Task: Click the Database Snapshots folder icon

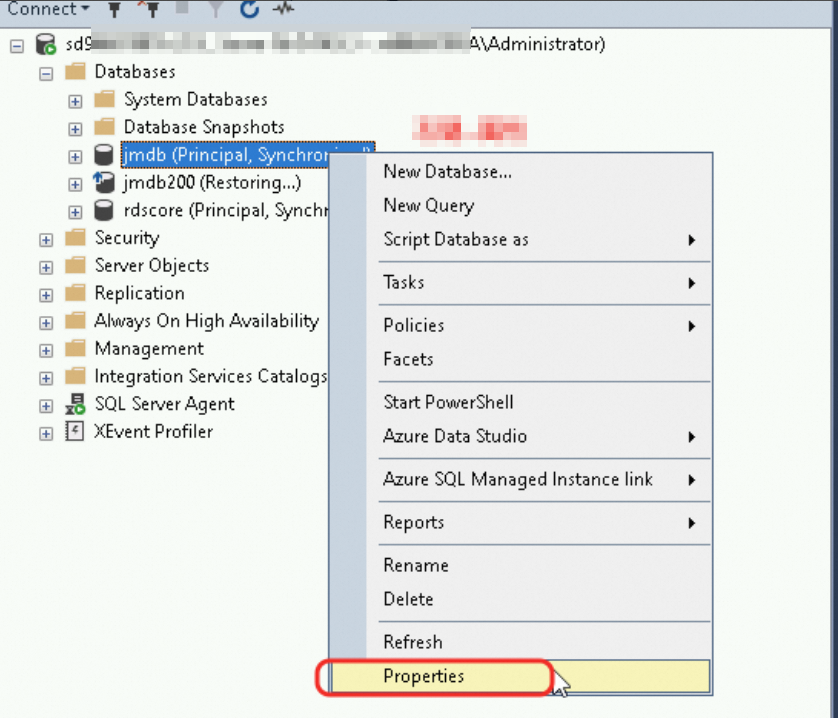Action: tap(104, 127)
